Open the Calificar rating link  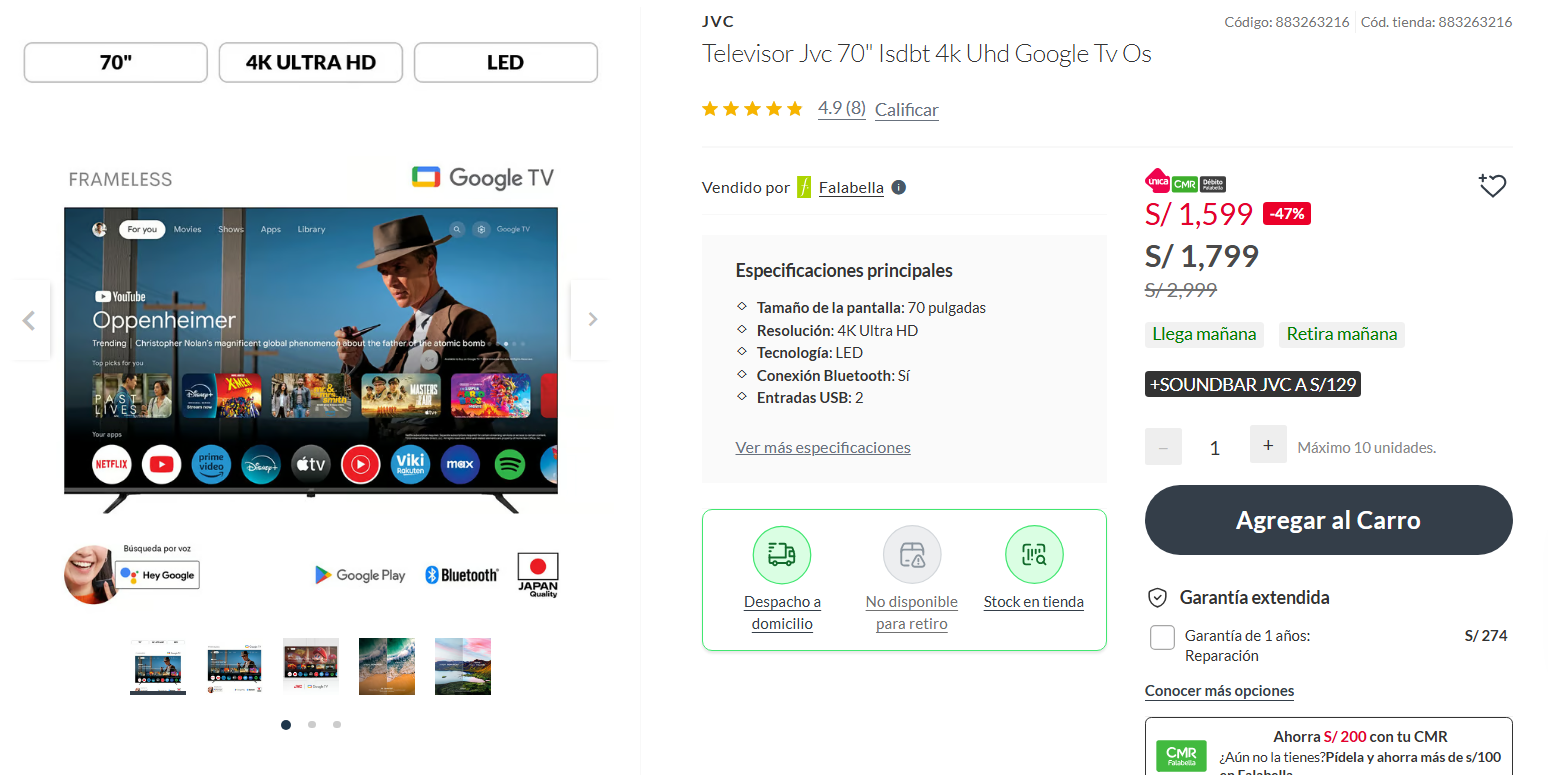906,110
